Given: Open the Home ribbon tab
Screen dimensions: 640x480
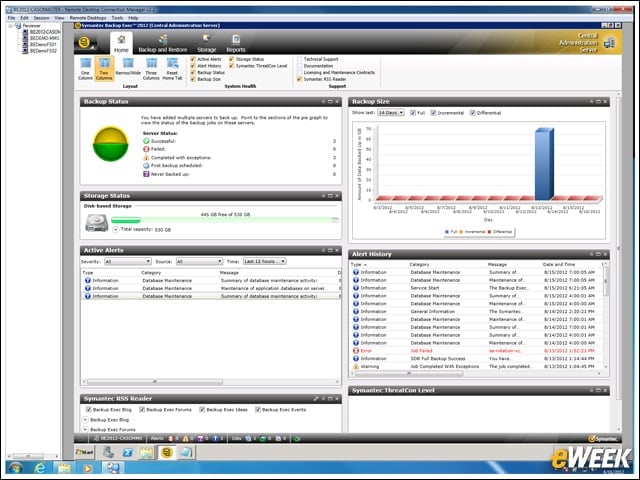Looking at the screenshot, I should 121,44.
